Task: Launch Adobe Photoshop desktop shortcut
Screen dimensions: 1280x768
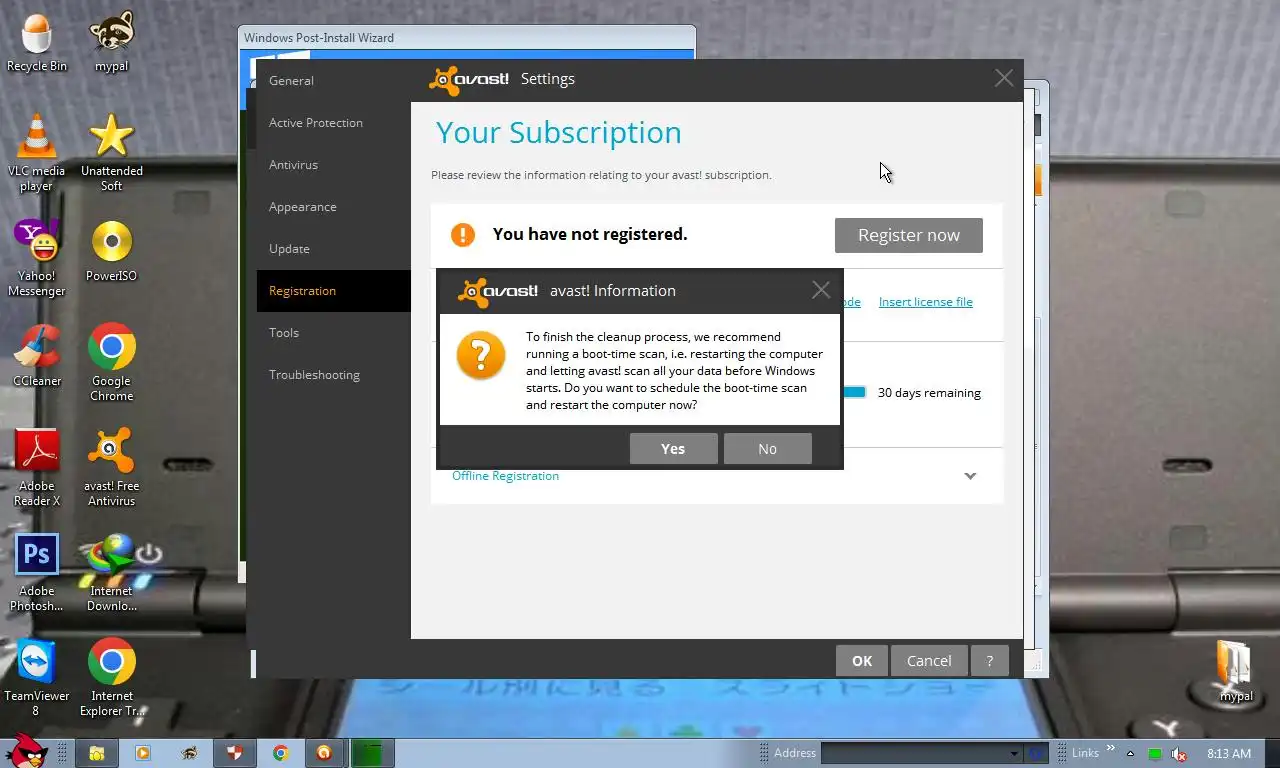Action: [x=37, y=573]
